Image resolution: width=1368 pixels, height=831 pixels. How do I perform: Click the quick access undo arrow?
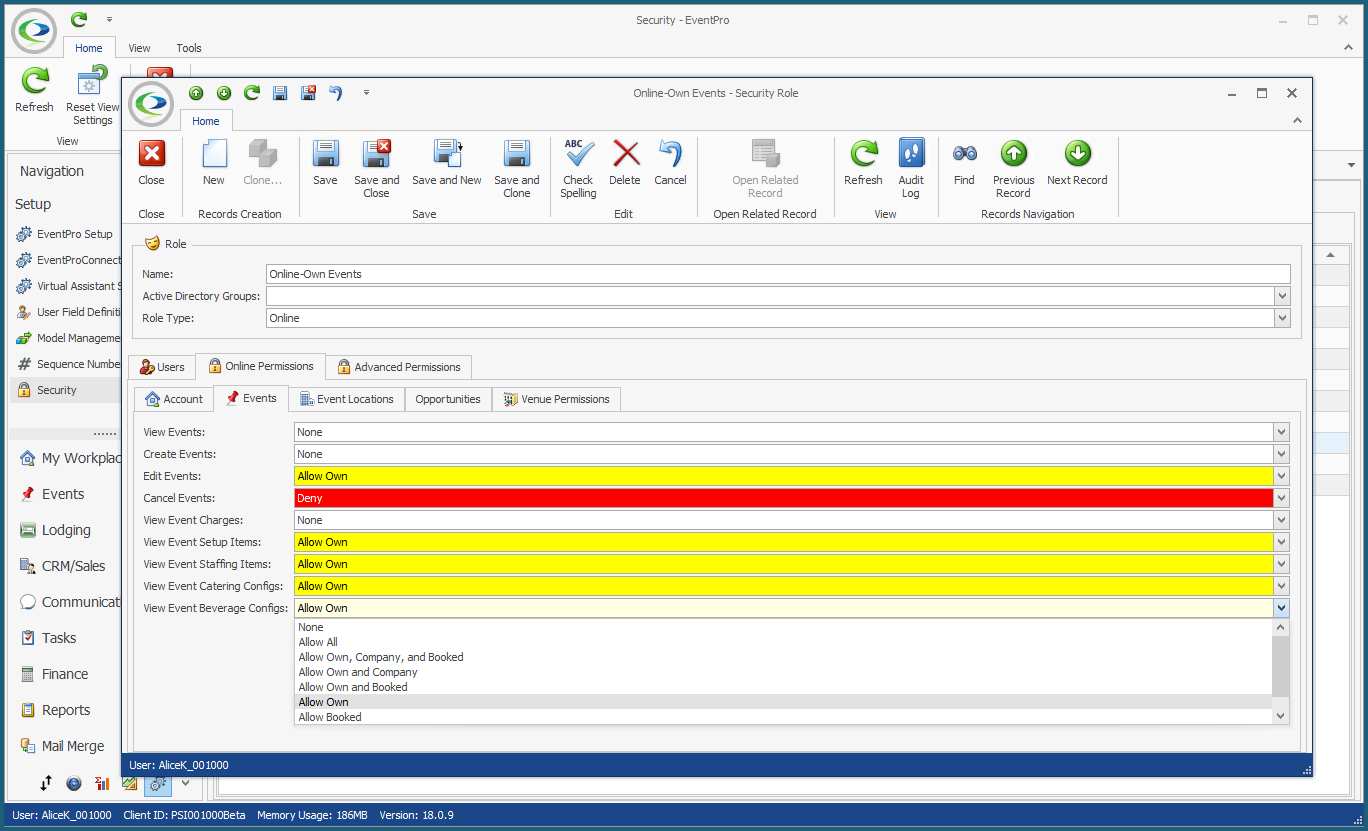click(x=336, y=93)
